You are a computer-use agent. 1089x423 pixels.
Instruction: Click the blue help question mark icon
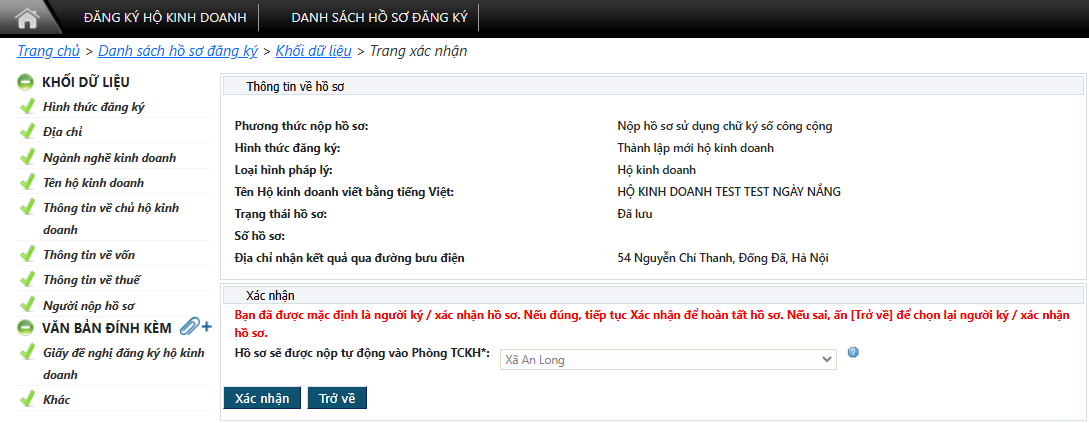click(853, 353)
